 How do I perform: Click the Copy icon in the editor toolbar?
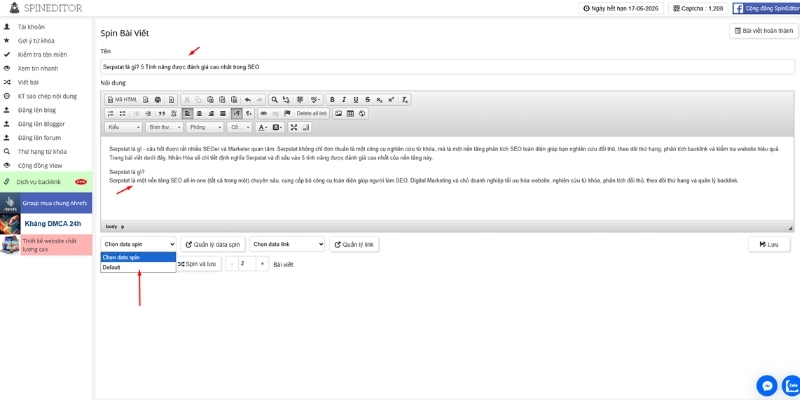point(198,99)
